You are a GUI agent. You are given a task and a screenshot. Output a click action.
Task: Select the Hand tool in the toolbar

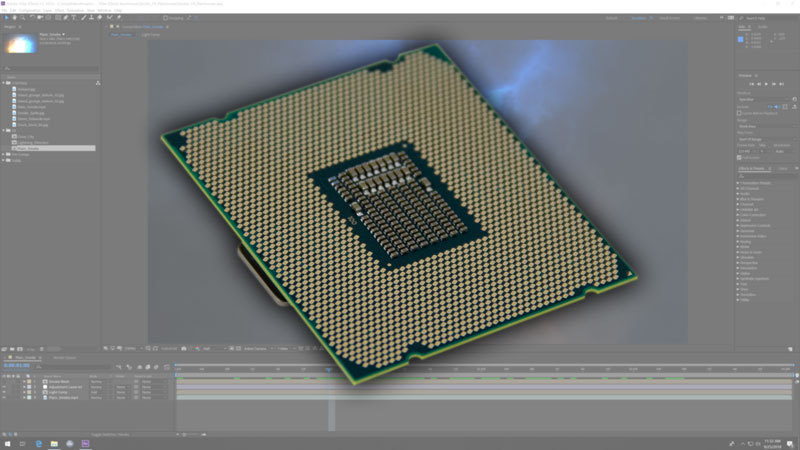pos(14,18)
